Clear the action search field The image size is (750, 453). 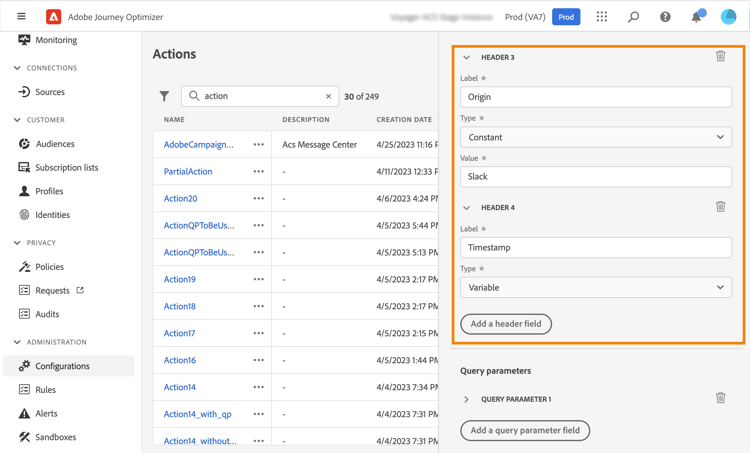tap(328, 97)
